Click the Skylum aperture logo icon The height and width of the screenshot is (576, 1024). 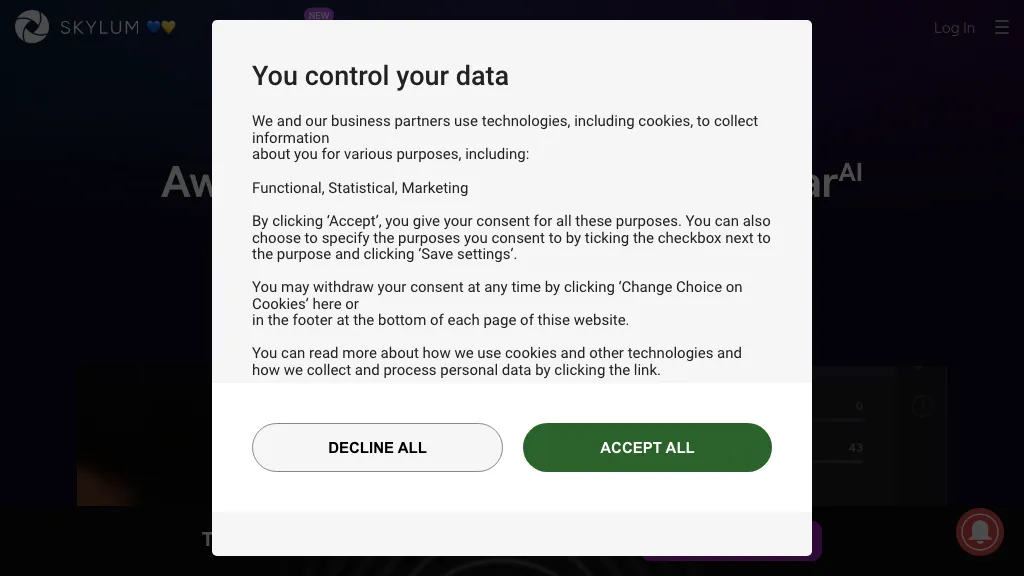point(31,27)
